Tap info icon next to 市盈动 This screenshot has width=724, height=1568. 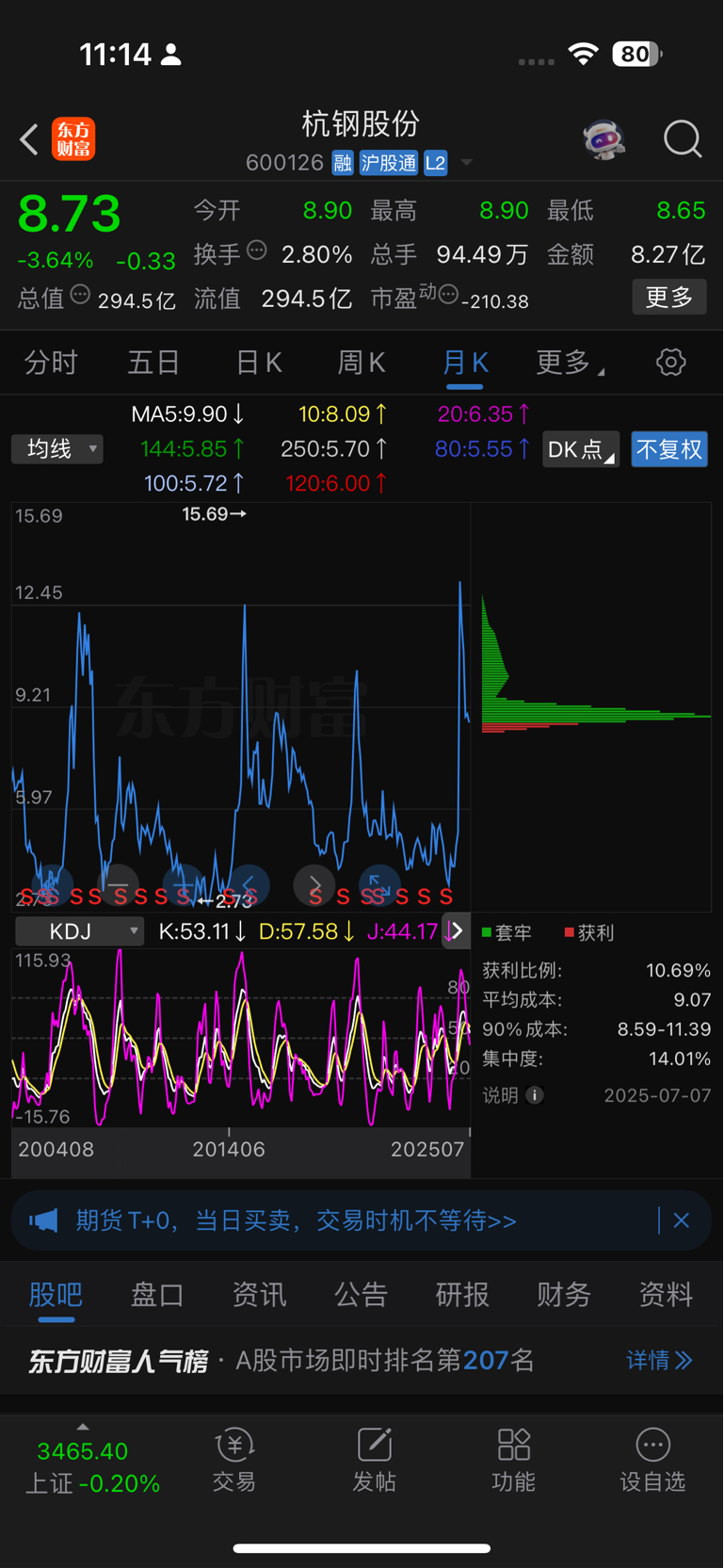pyautogui.click(x=448, y=295)
